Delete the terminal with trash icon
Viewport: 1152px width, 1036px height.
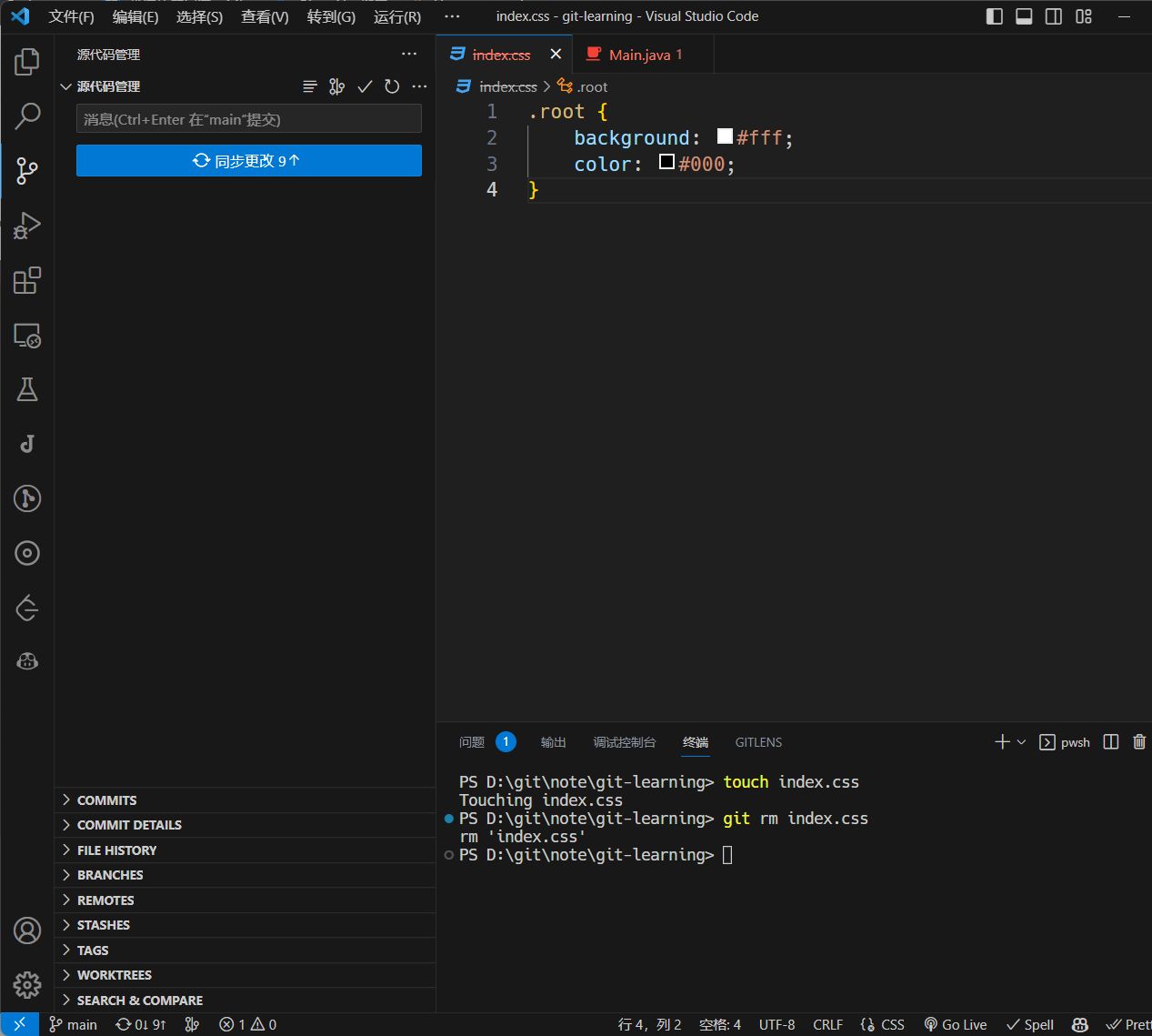pyautogui.click(x=1139, y=742)
